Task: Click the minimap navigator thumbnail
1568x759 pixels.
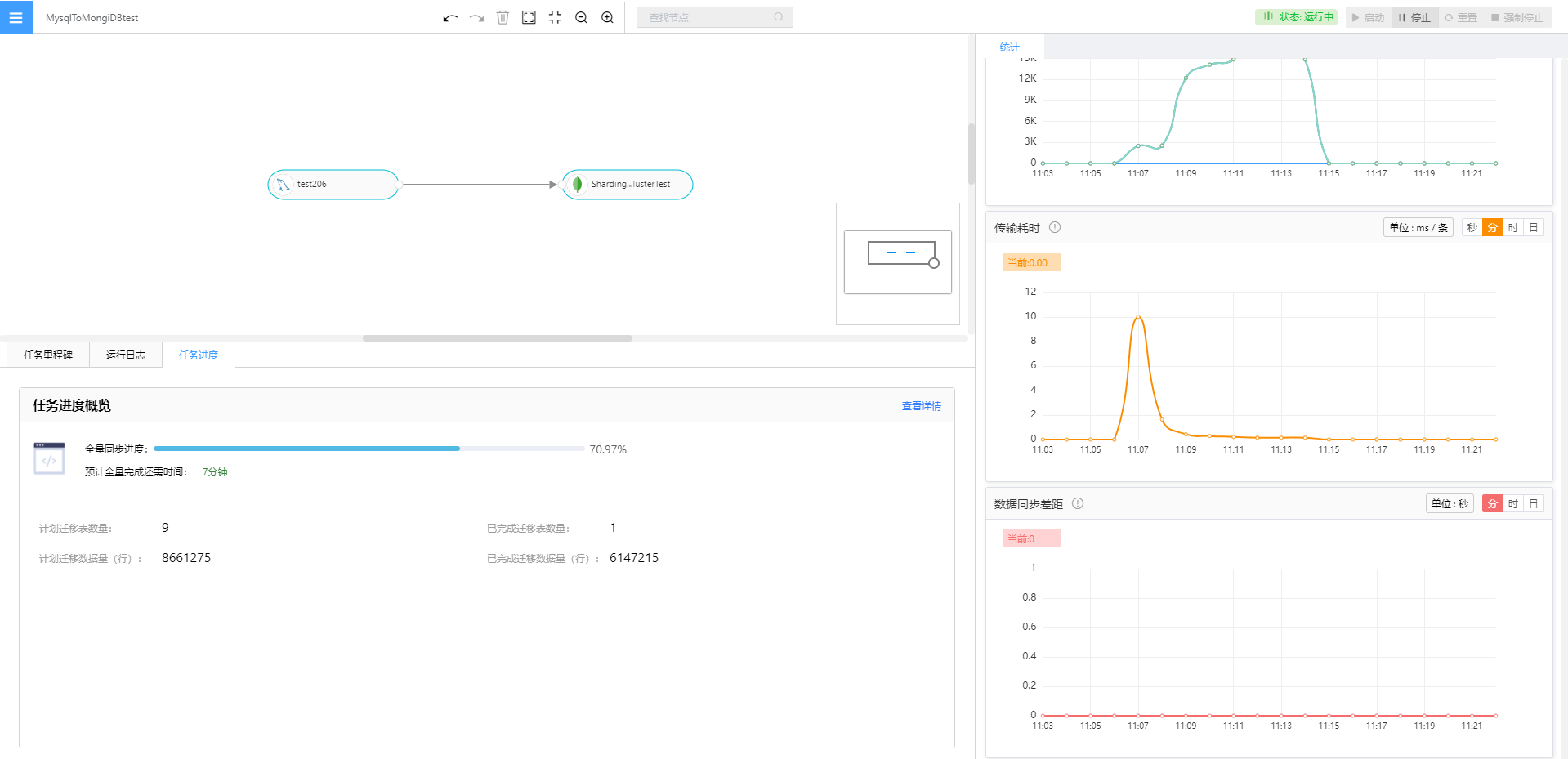Action: [x=898, y=263]
